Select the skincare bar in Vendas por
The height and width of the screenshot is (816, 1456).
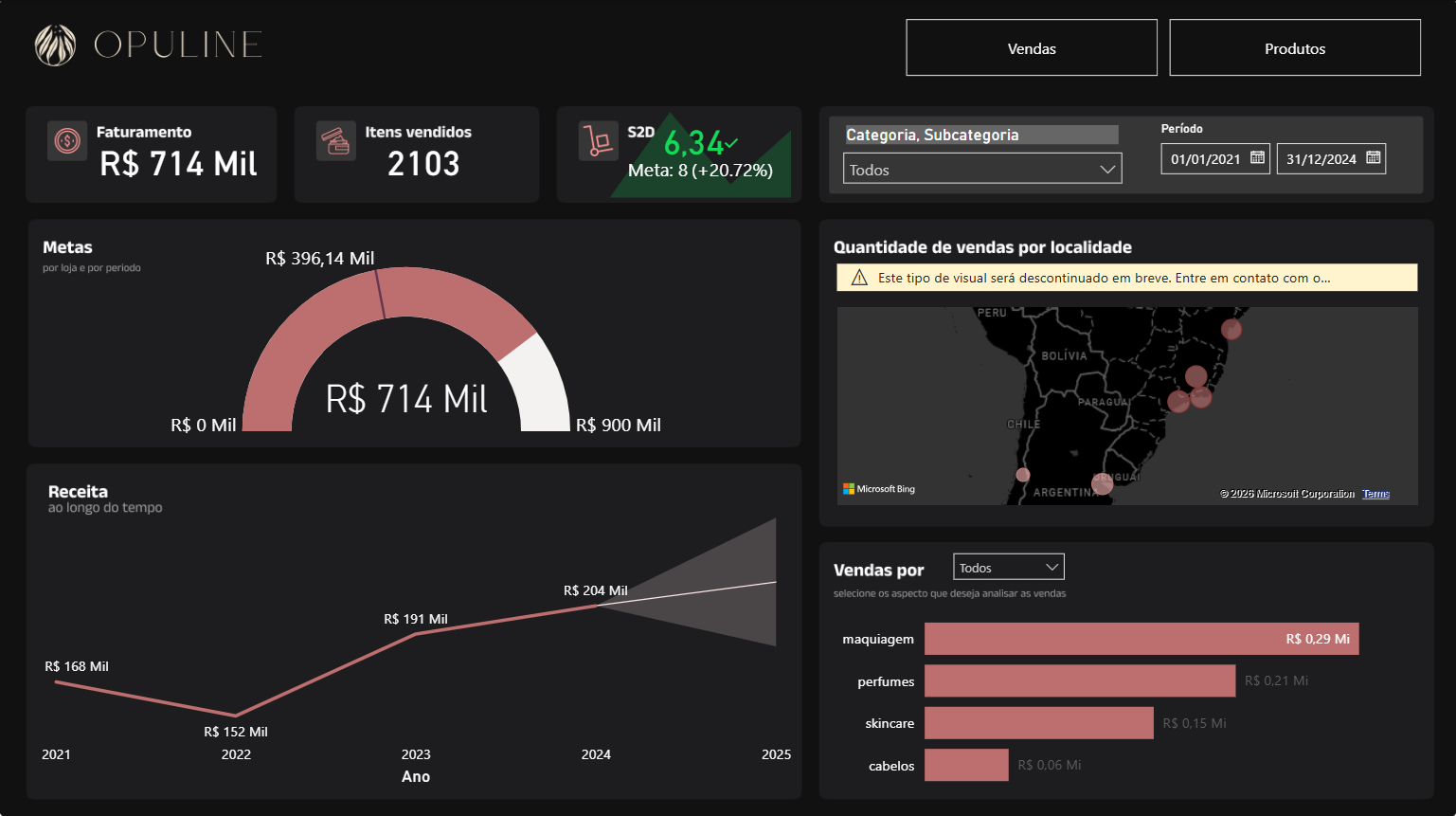[1039, 723]
